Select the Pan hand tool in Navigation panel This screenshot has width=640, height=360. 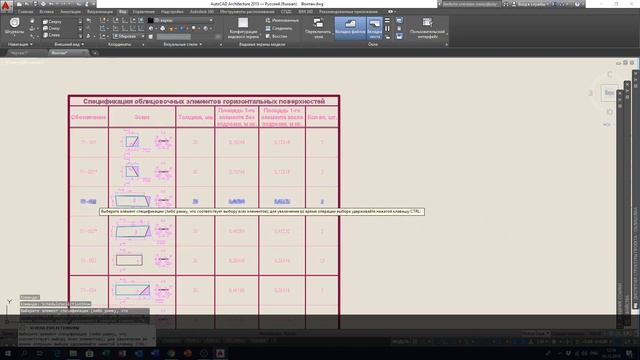pos(32,21)
